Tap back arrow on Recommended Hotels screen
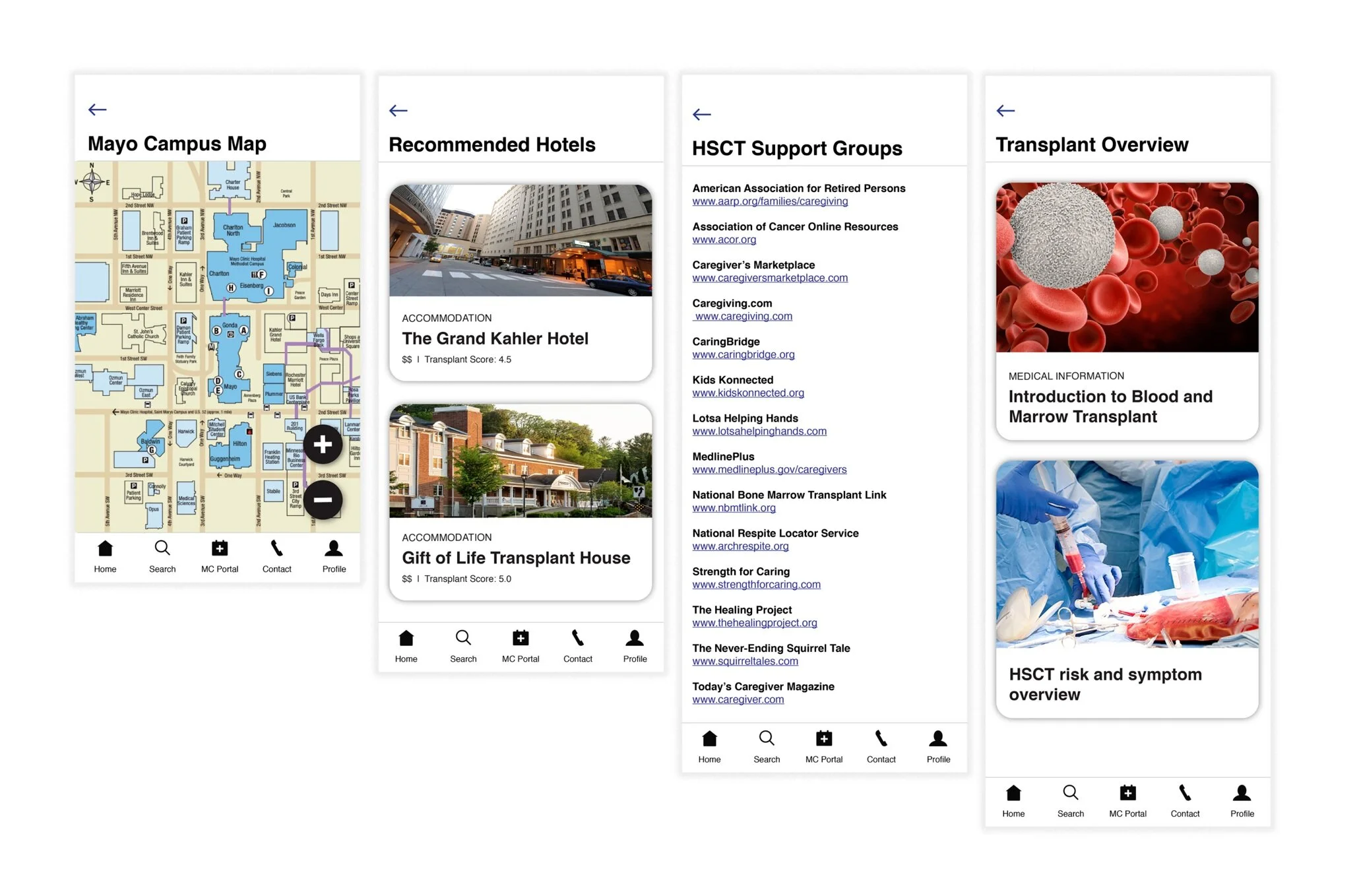Viewport: 1361px width, 896px height. pyautogui.click(x=398, y=111)
